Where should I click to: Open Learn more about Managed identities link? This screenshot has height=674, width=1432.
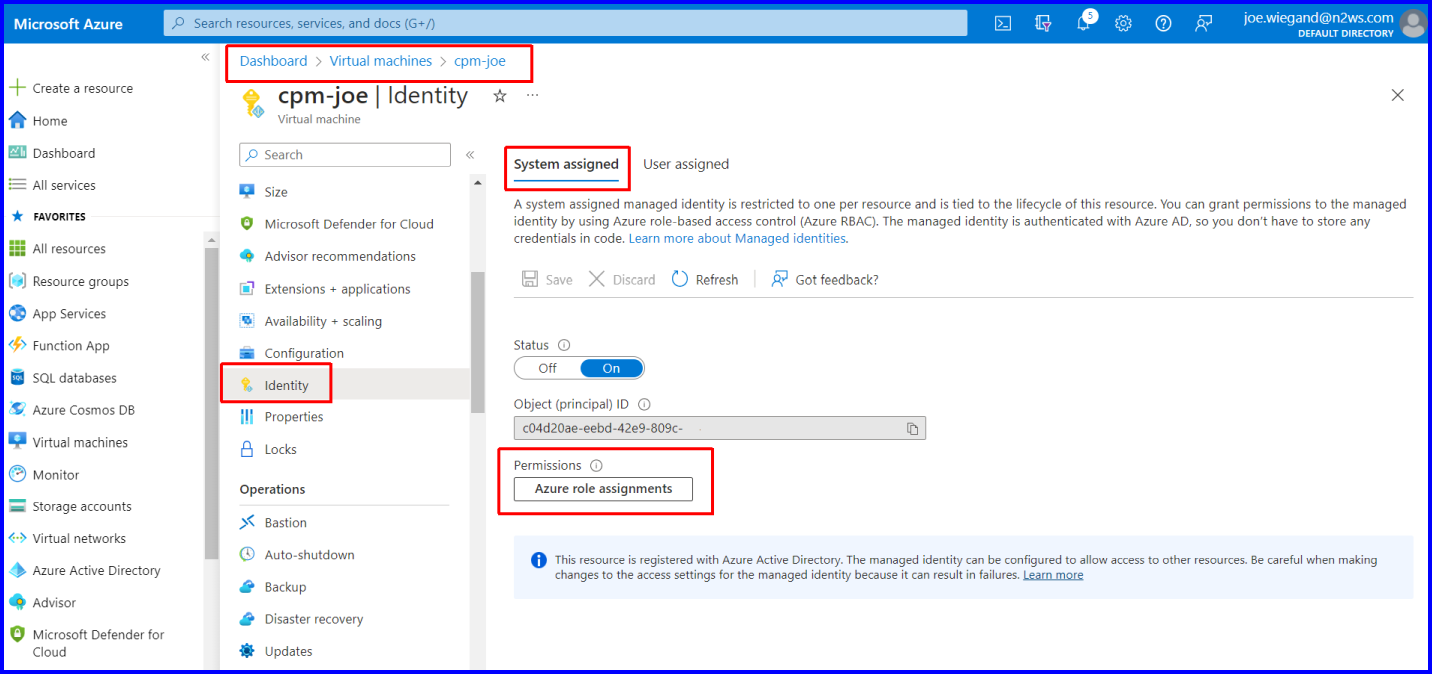(x=738, y=239)
